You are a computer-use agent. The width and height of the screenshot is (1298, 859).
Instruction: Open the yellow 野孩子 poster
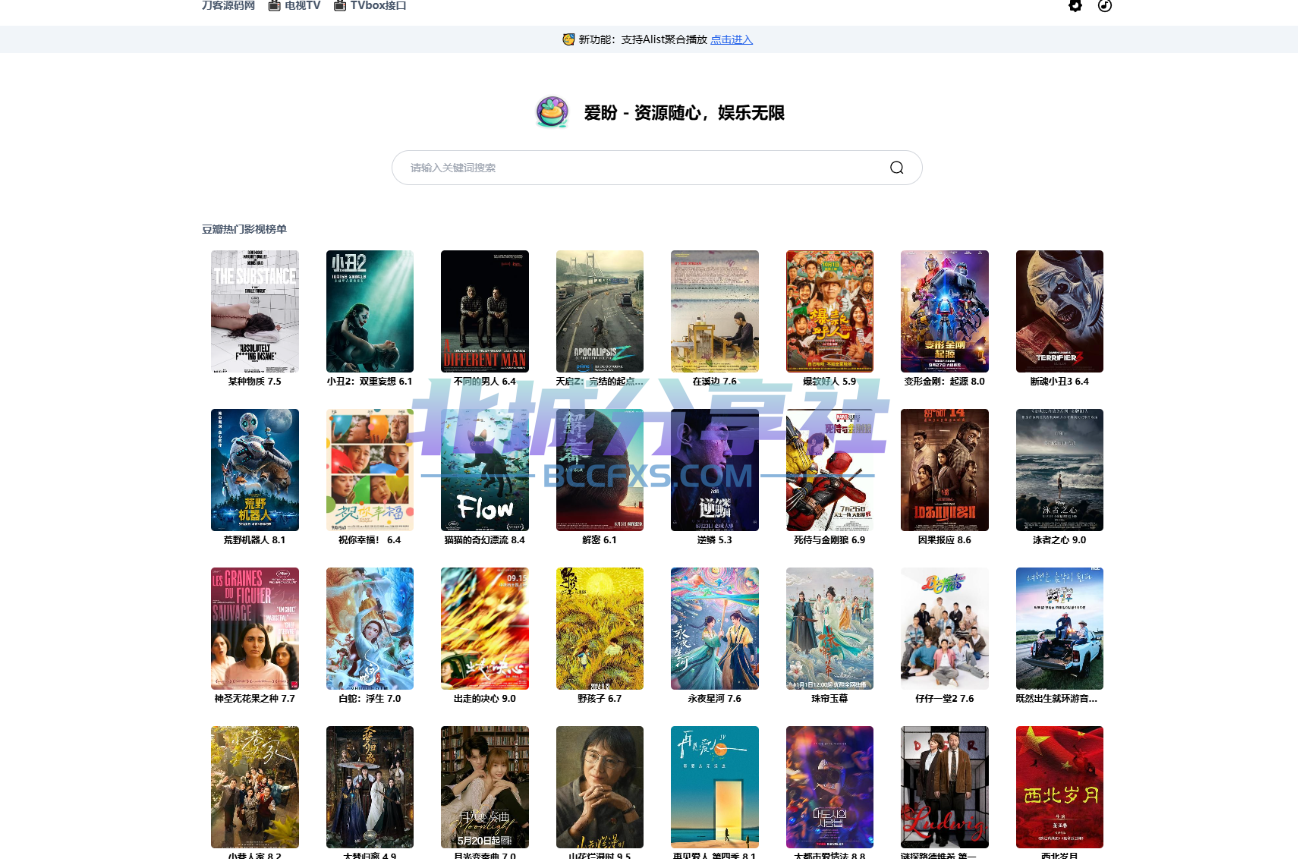point(600,629)
